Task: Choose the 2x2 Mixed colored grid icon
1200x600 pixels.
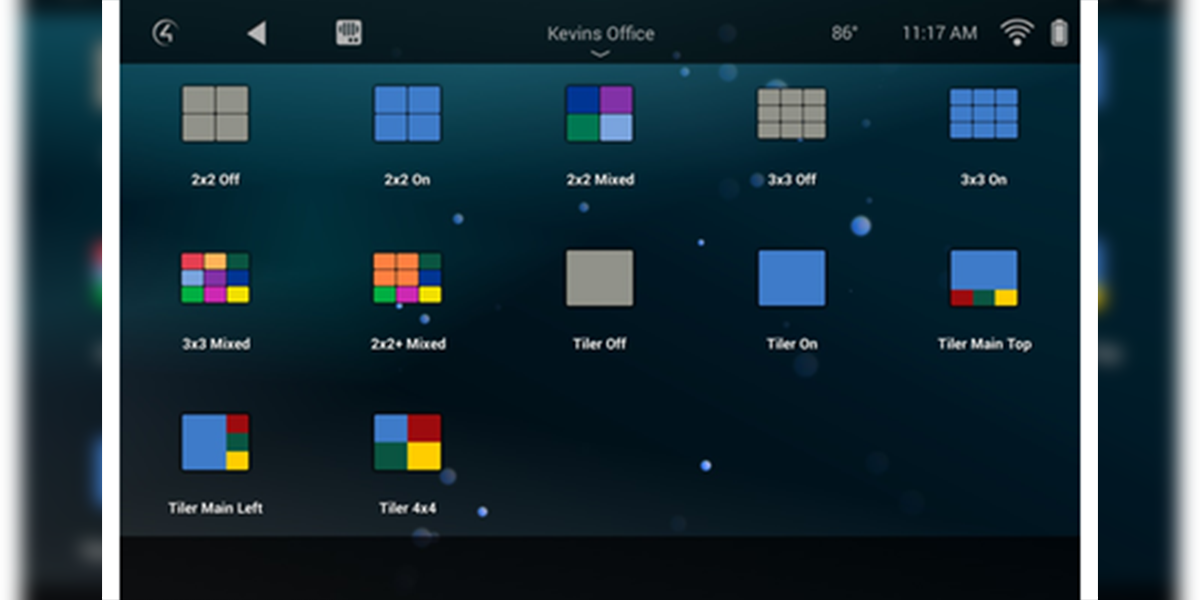Action: (600, 113)
